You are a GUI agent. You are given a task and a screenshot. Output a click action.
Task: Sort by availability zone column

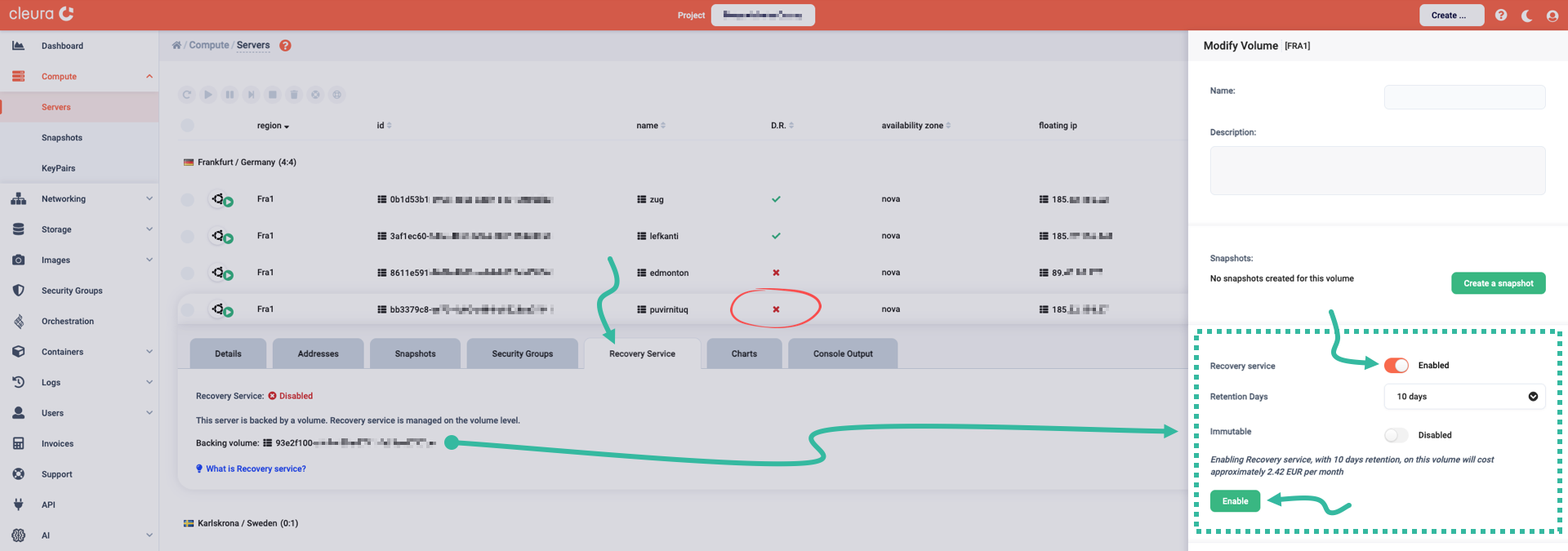(x=915, y=126)
